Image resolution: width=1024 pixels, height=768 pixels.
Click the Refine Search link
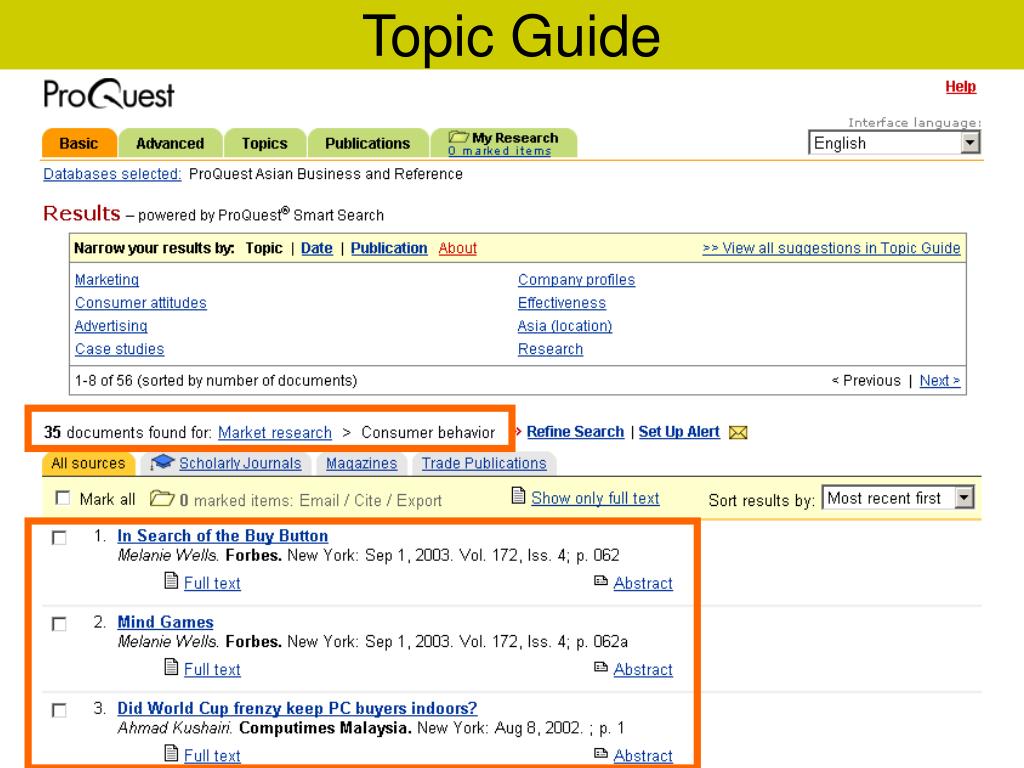[575, 432]
